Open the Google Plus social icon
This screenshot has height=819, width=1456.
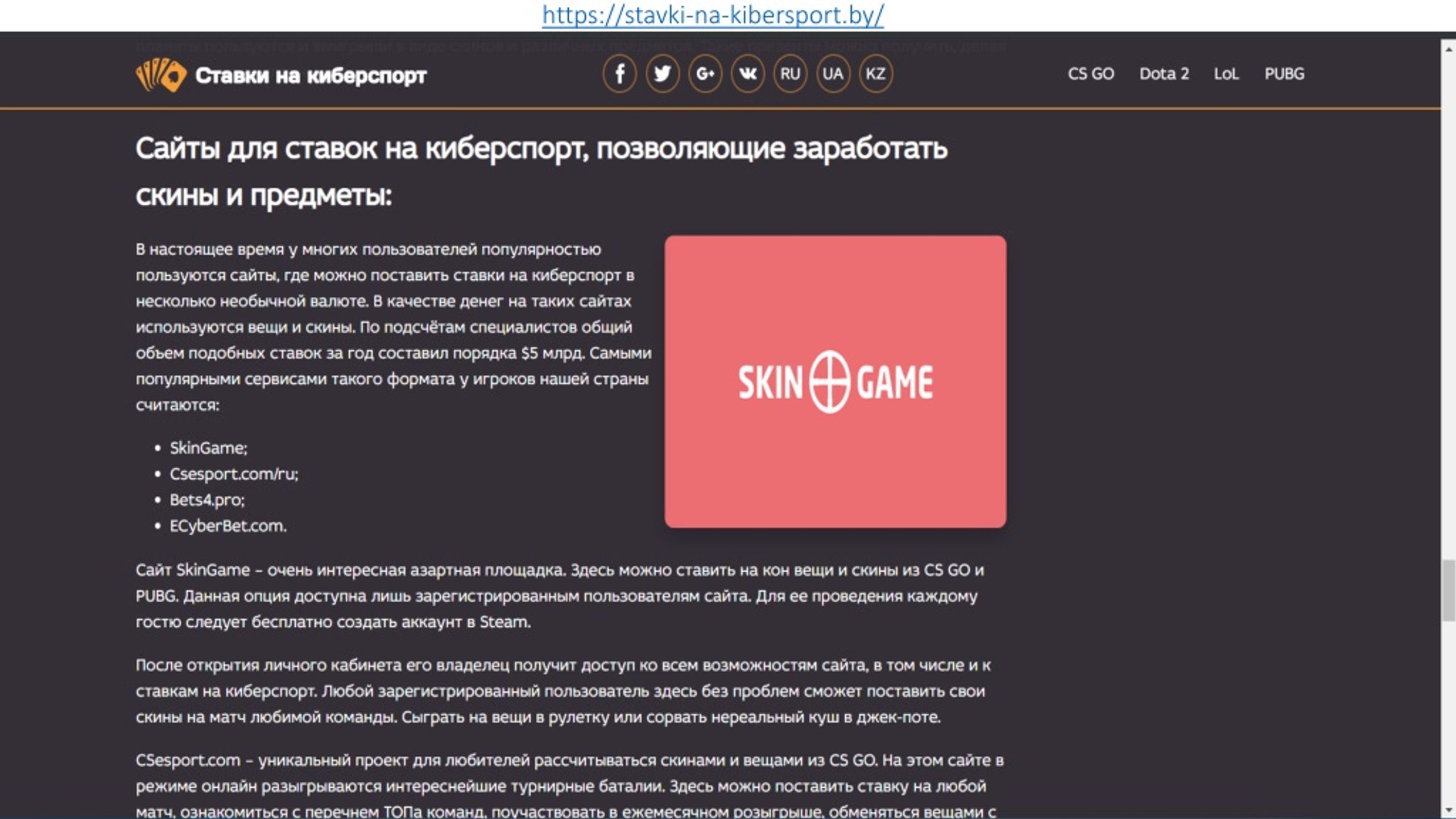click(705, 74)
